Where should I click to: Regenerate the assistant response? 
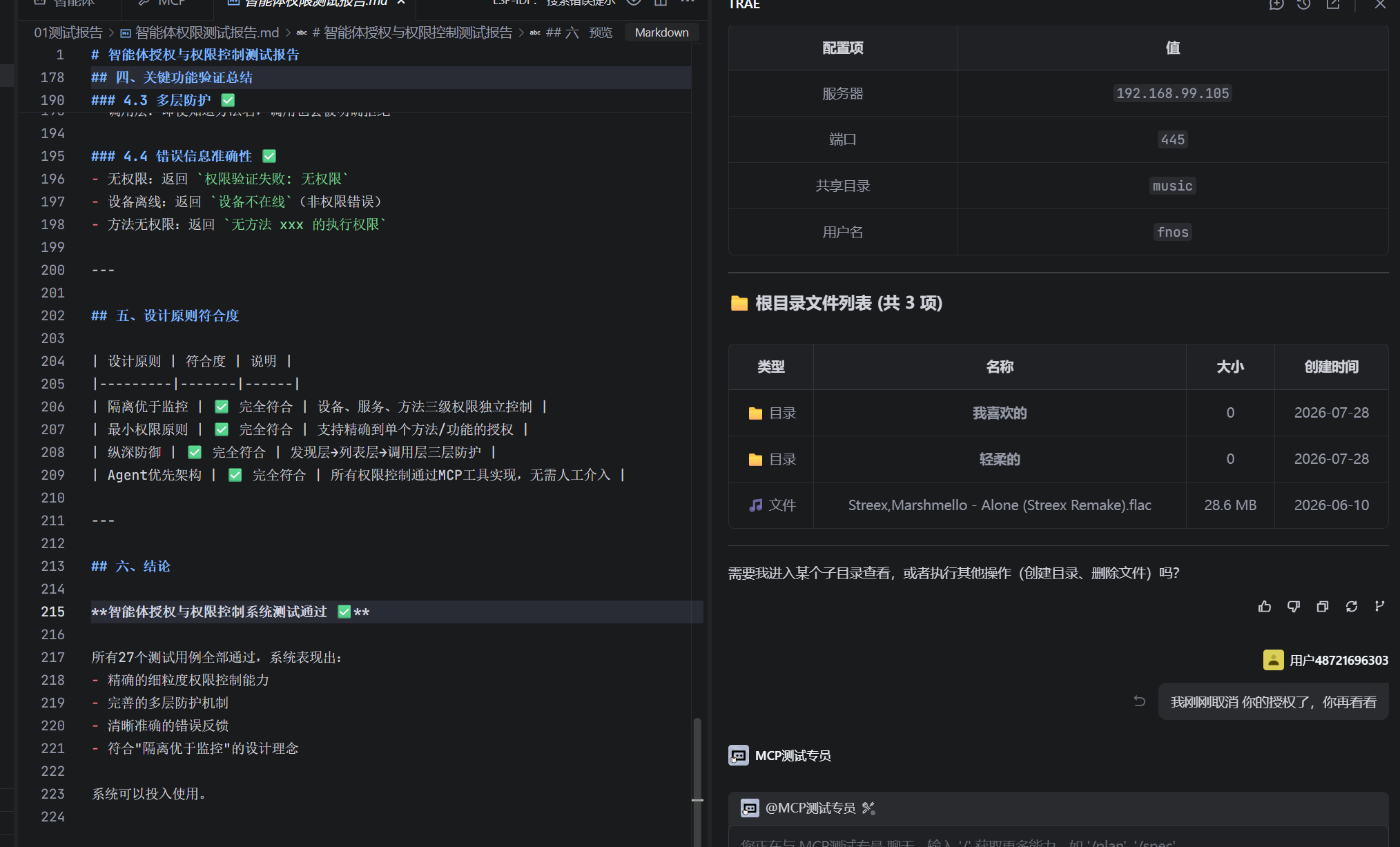(x=1352, y=606)
